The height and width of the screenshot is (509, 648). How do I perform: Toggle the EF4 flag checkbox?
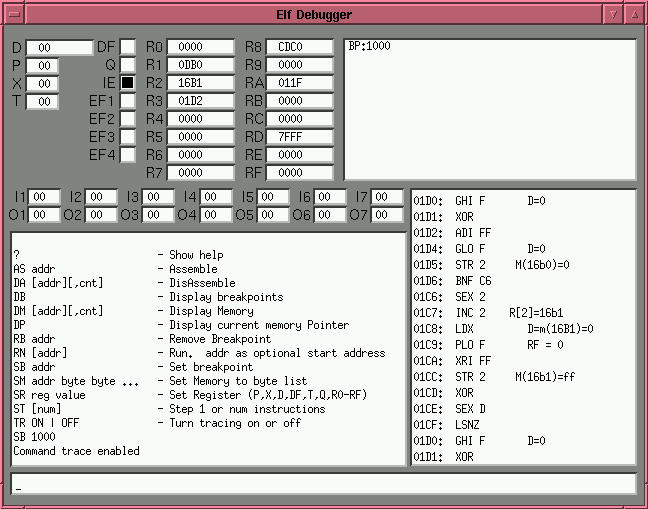128,155
